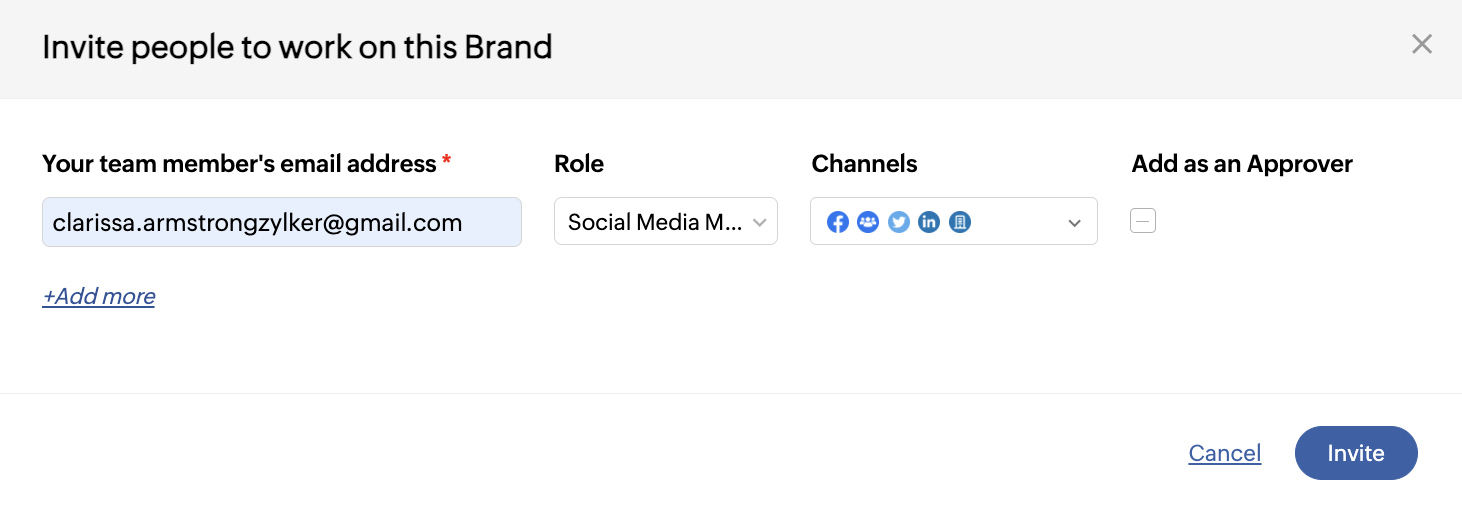Screen dimensions: 1462x508
Task: Focus the team member email field
Action: [x=281, y=222]
